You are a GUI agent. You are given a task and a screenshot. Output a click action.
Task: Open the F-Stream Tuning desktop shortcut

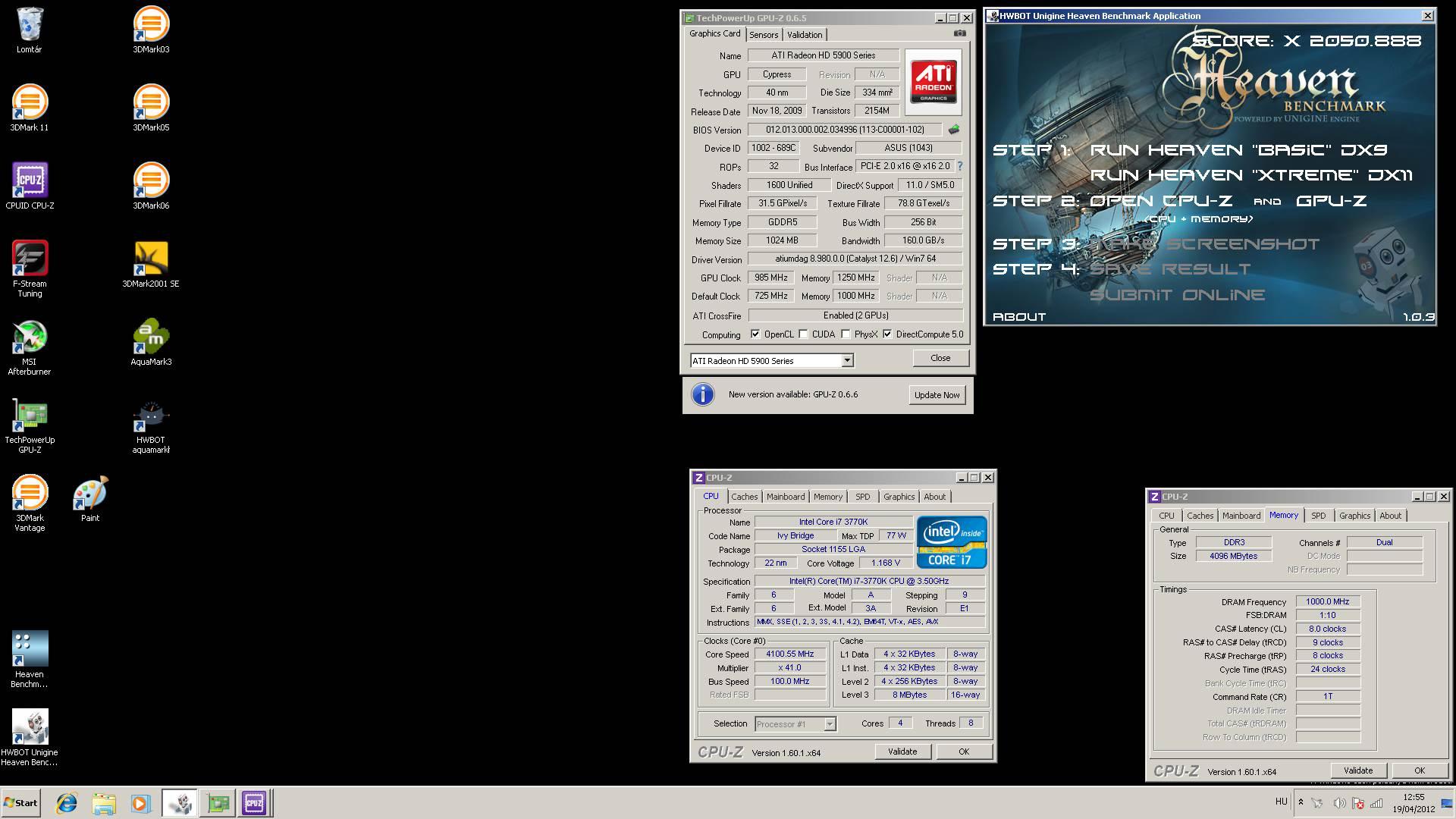pos(30,269)
